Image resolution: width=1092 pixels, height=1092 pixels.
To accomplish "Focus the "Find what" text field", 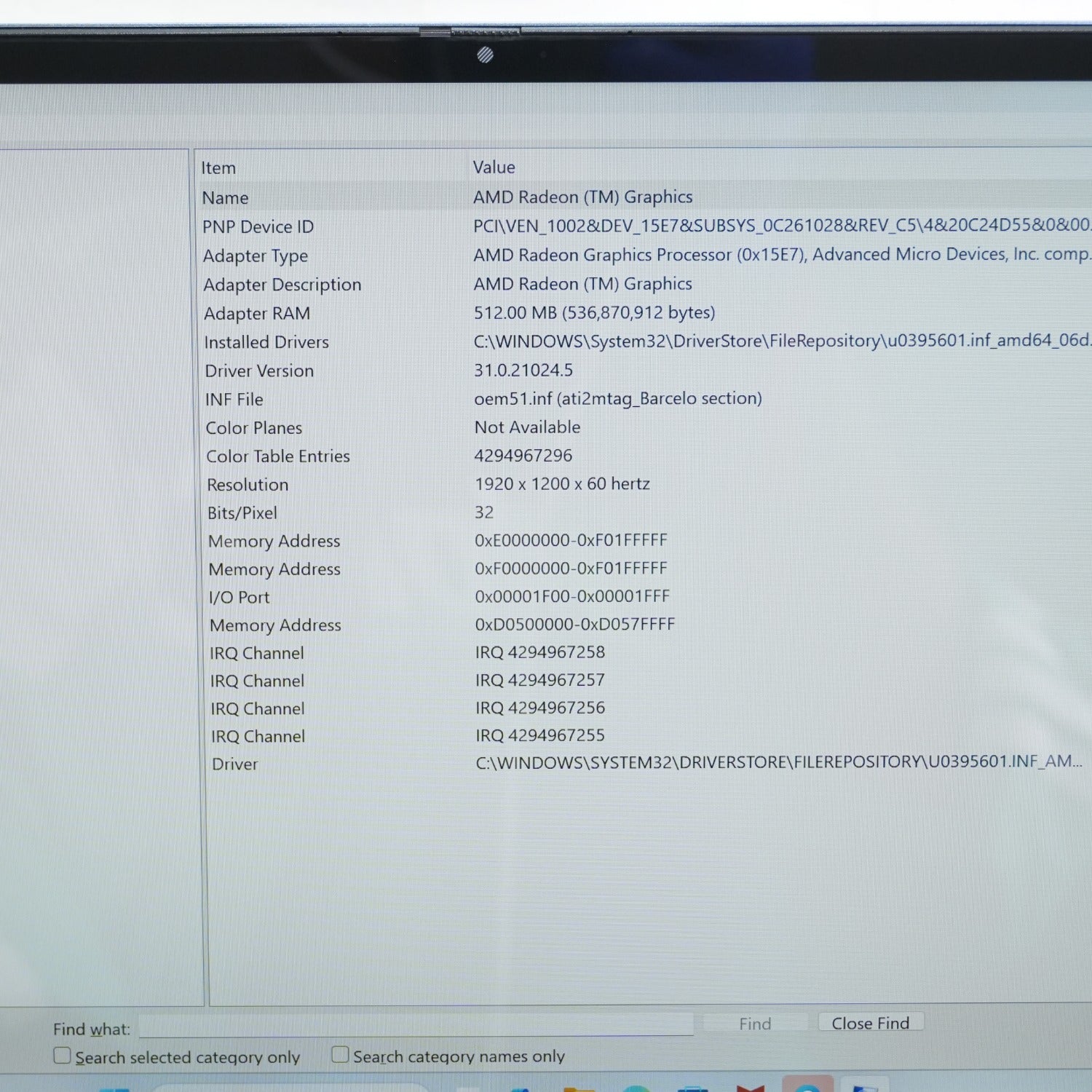I will coord(416,1026).
